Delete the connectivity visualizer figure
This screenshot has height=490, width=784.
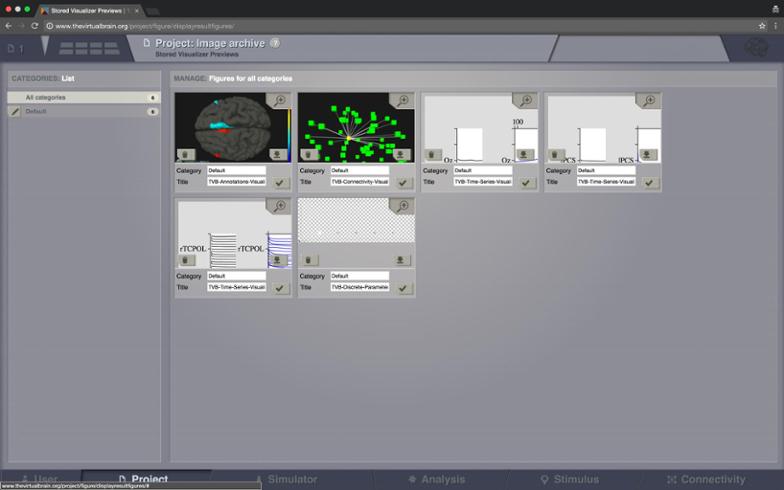(x=309, y=155)
